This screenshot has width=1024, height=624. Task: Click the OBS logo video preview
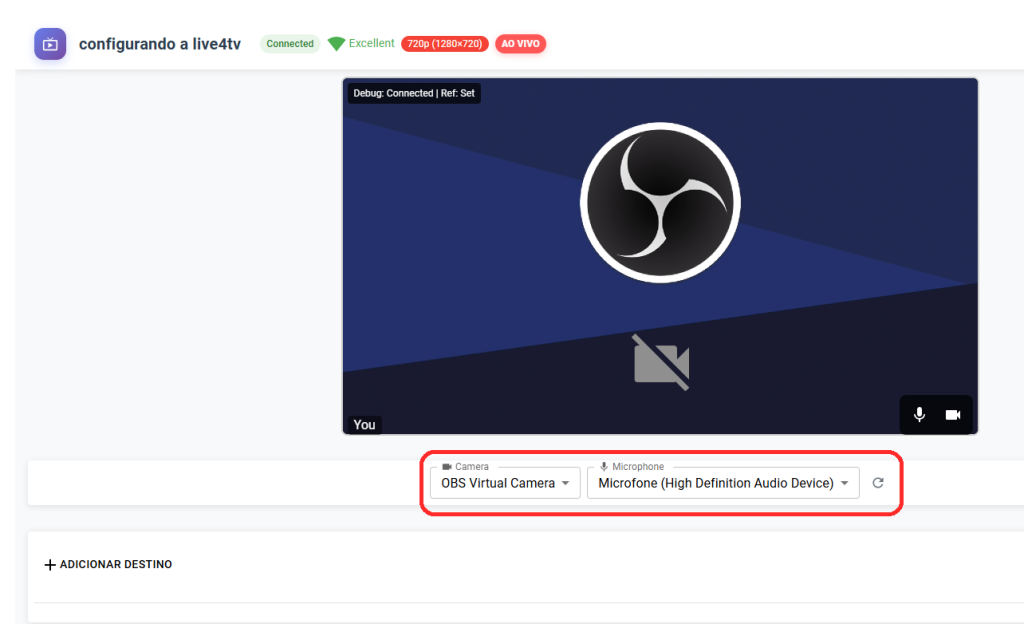[x=660, y=202]
